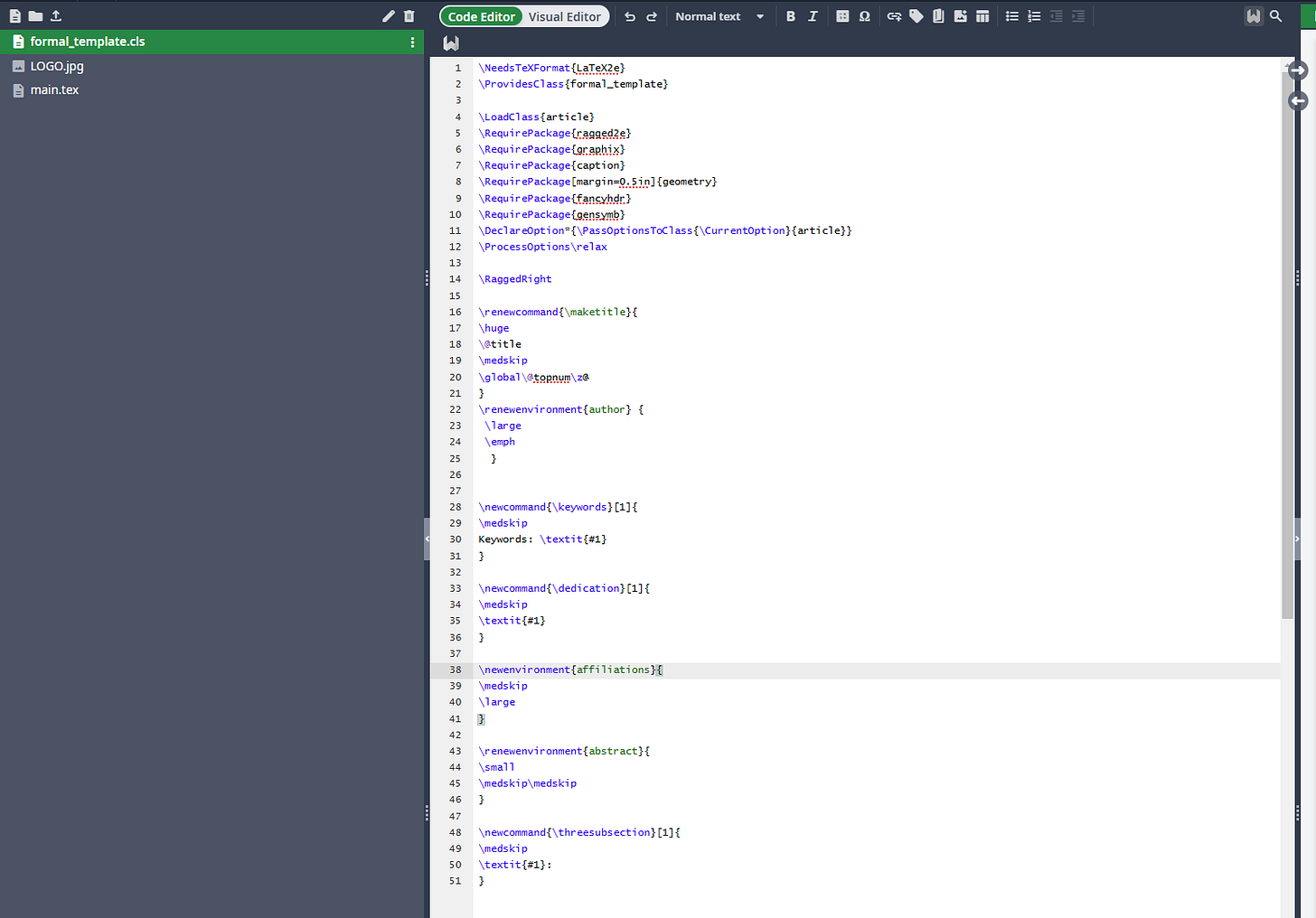
Task: Apply italic formatting
Action: tap(813, 16)
